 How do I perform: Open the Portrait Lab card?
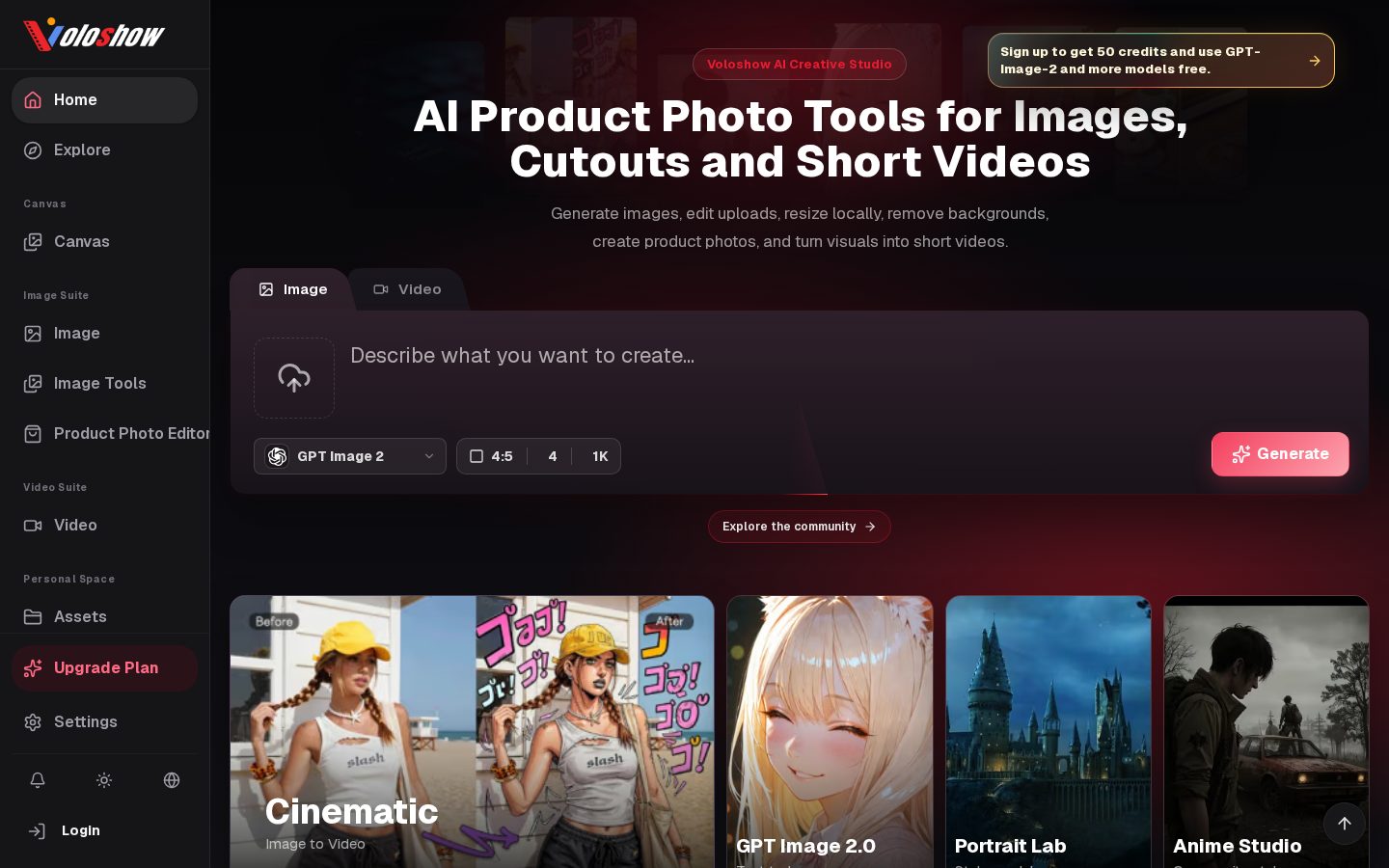[1049, 732]
